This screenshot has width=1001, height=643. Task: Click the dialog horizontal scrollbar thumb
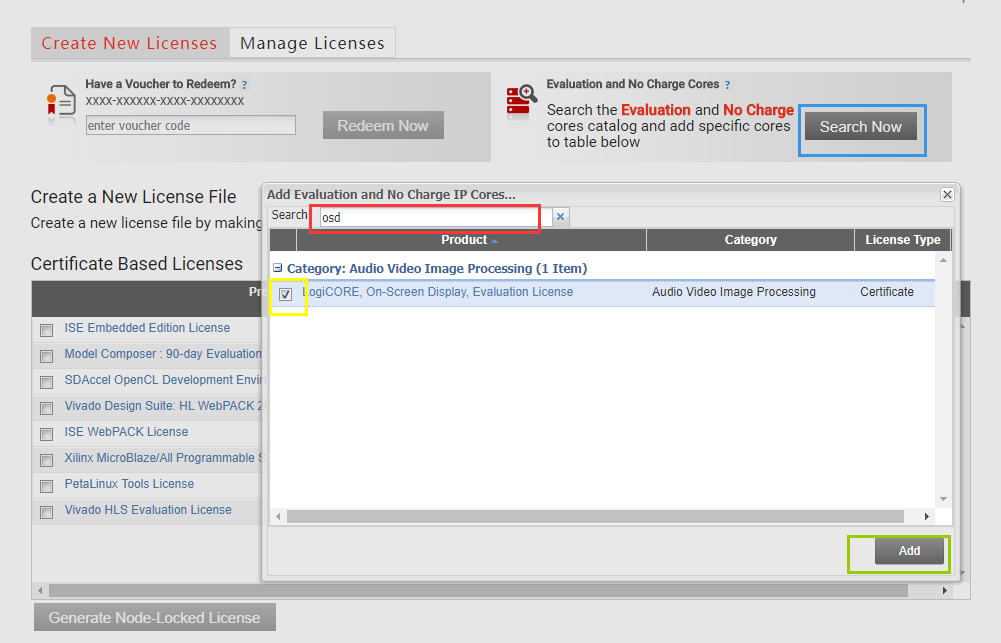(595, 516)
